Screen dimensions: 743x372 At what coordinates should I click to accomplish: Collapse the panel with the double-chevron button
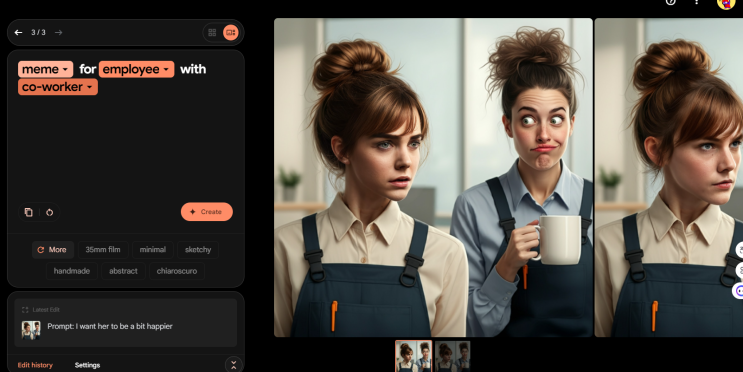tap(234, 365)
